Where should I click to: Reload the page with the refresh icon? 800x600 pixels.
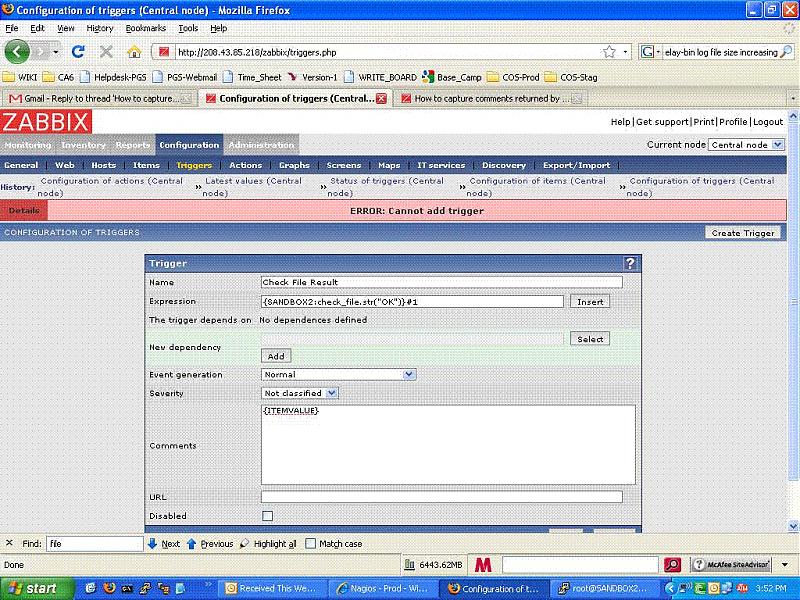78,51
